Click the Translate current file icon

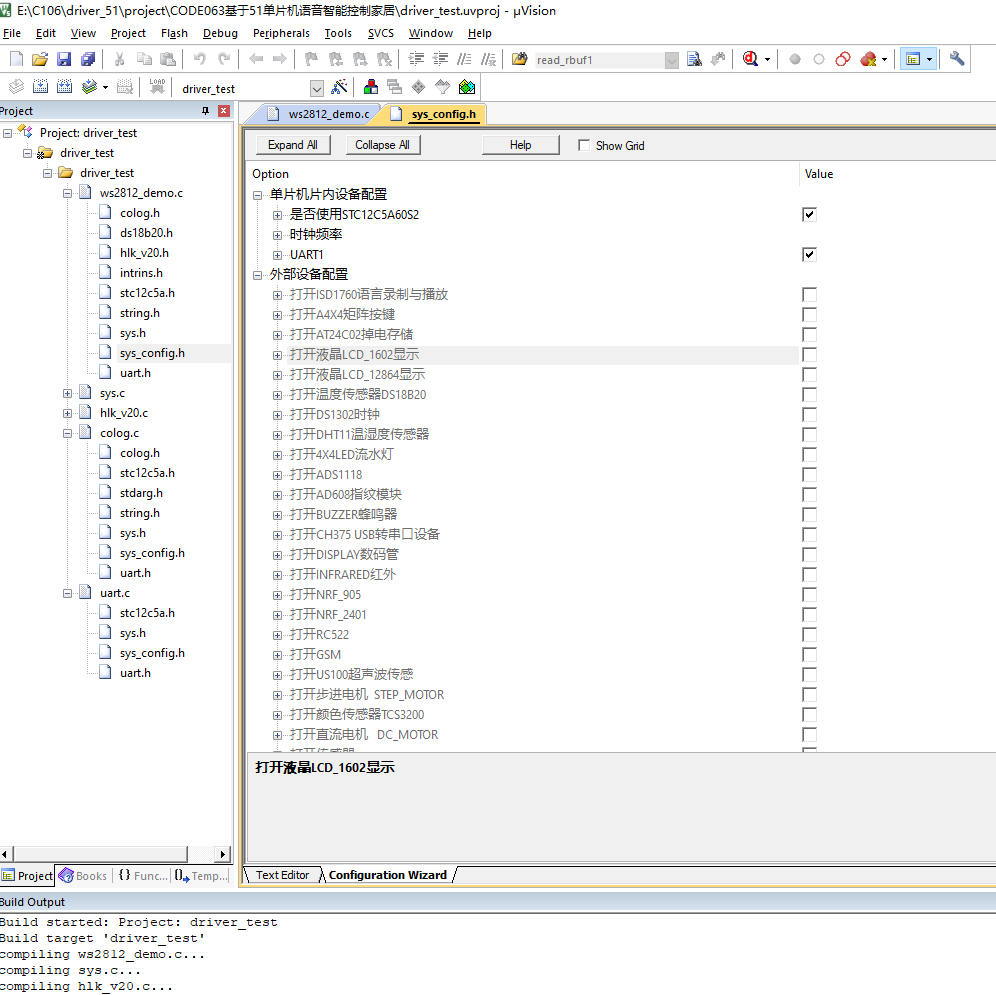pos(17,86)
